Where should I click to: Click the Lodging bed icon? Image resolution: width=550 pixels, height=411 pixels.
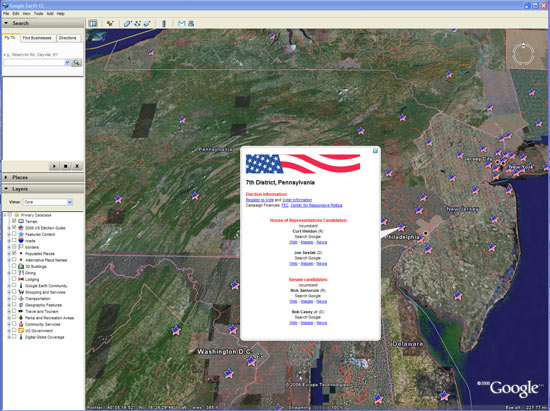(x=21, y=279)
